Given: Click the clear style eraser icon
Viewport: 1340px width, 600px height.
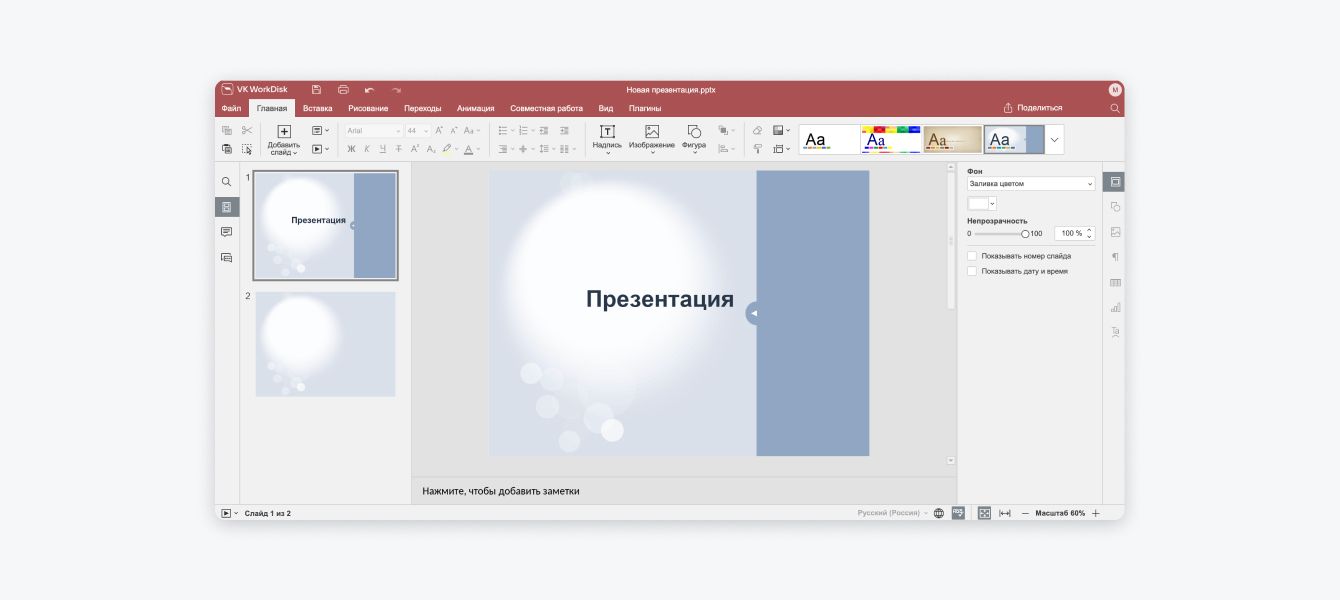Looking at the screenshot, I should pyautogui.click(x=757, y=131).
